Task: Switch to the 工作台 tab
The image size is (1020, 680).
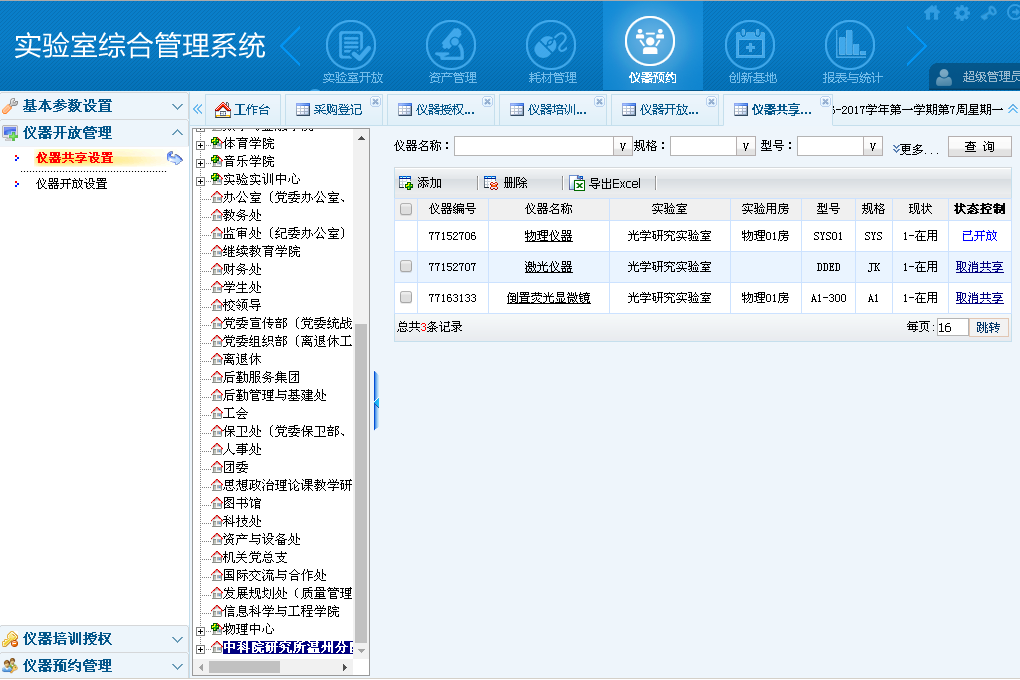Action: [242, 110]
